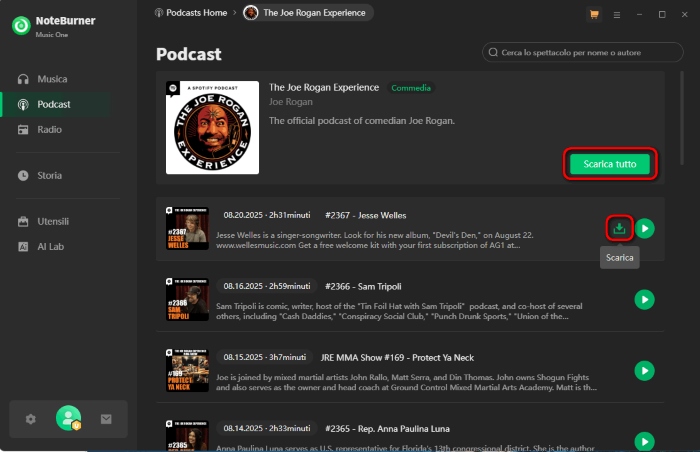Click Scarica tutto button
The image size is (700, 452).
[610, 164]
